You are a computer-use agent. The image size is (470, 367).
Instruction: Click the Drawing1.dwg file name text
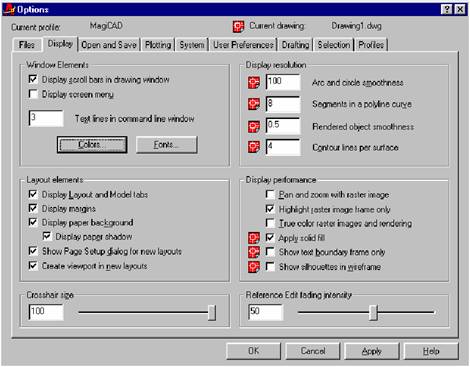[x=356, y=26]
